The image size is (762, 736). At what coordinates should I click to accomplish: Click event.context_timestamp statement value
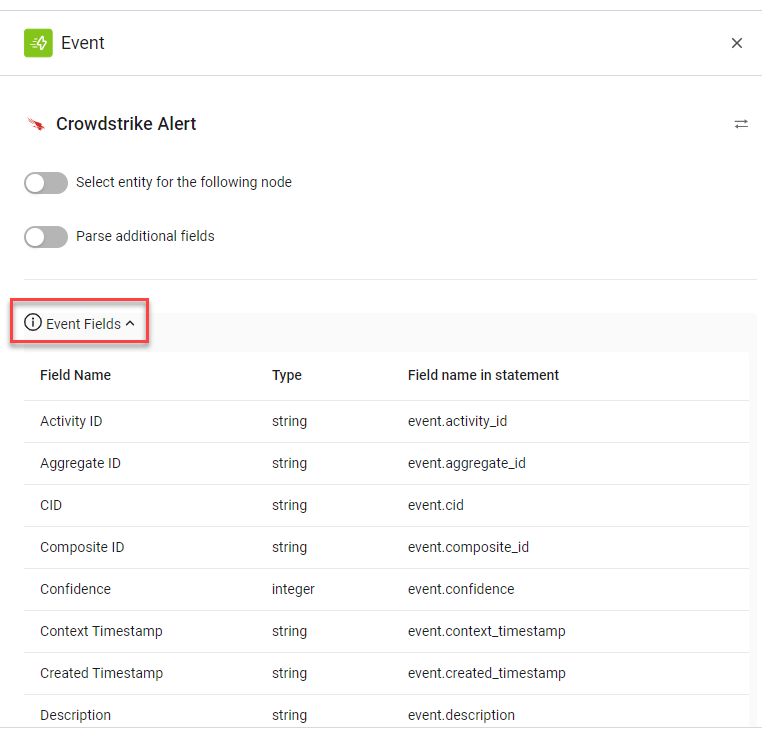coord(486,631)
